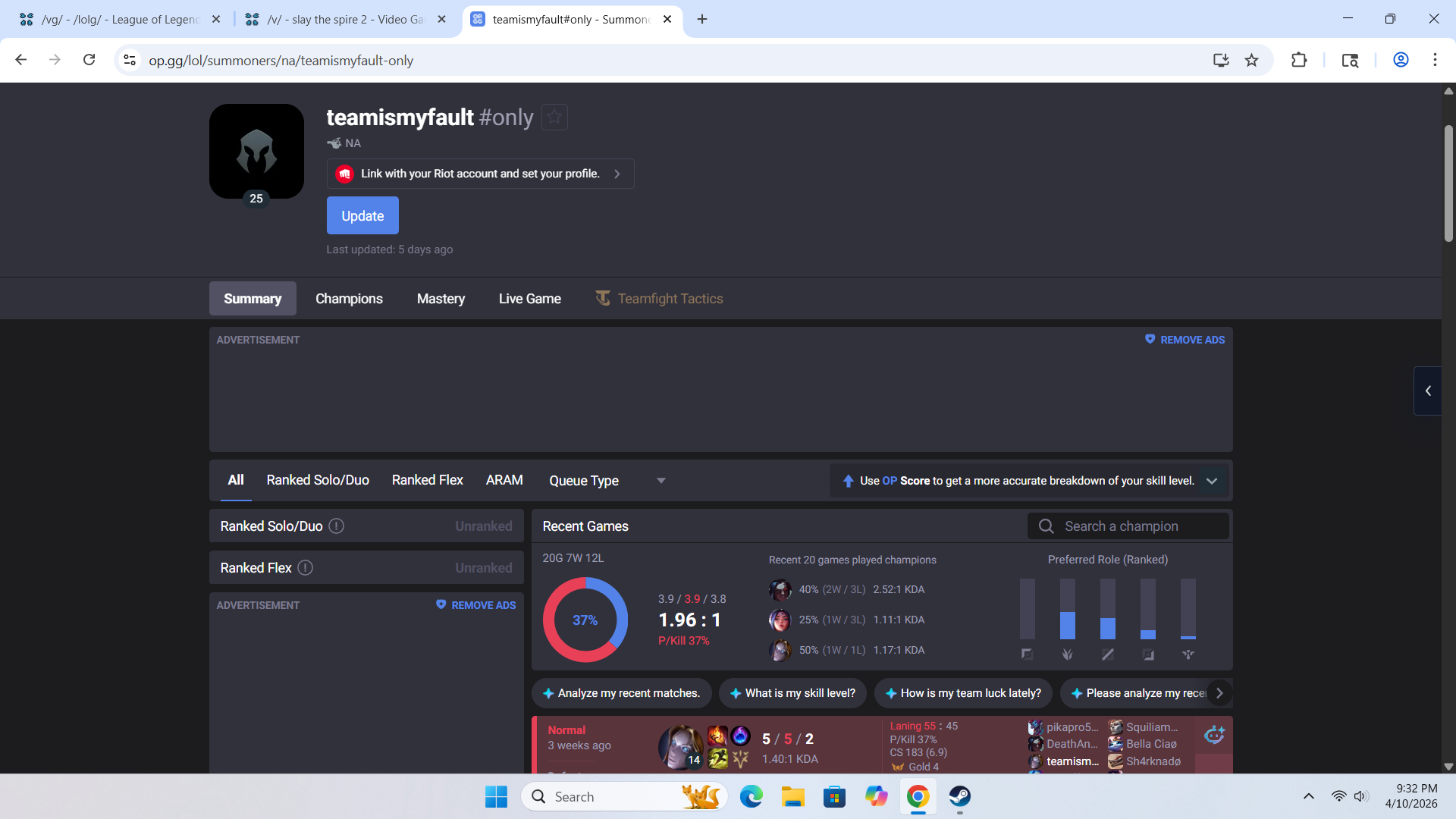Open Link with your Riot account prompt

click(480, 174)
